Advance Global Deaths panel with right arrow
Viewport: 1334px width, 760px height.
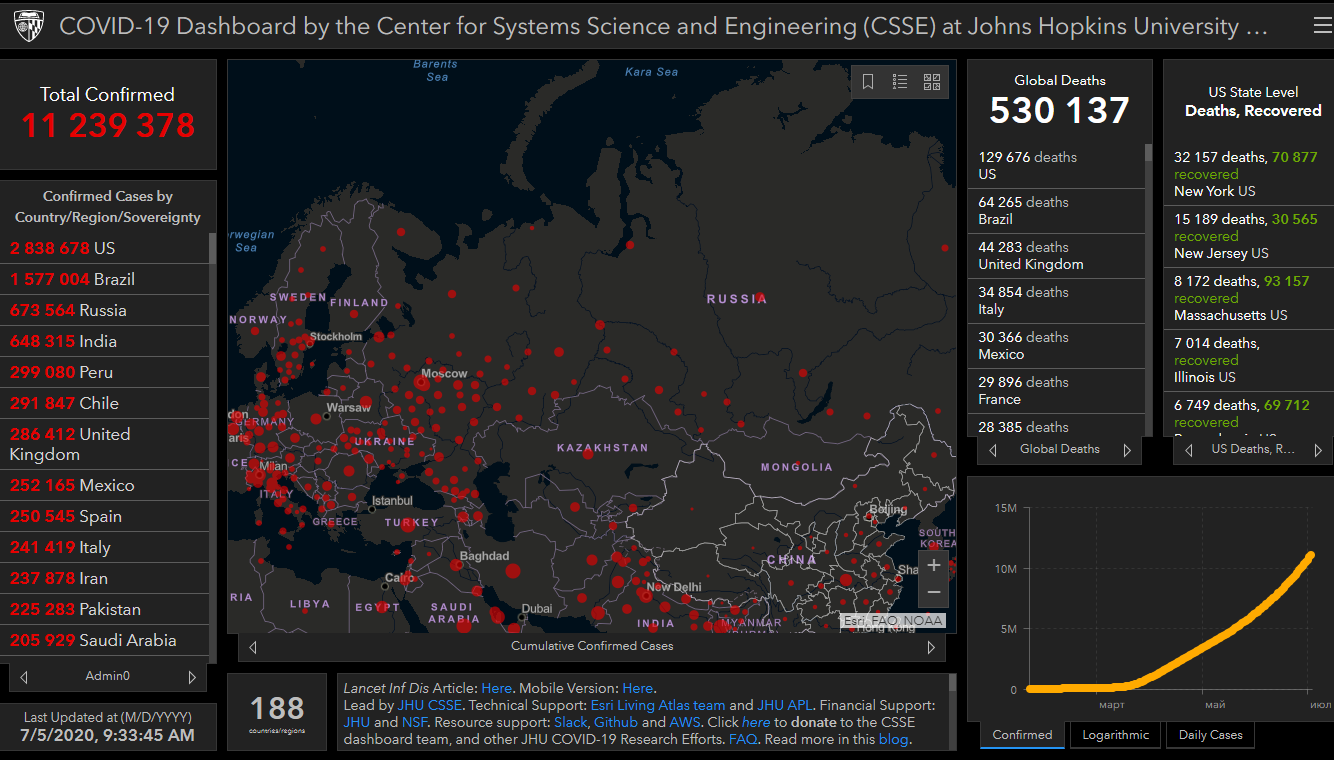pyautogui.click(x=1127, y=450)
